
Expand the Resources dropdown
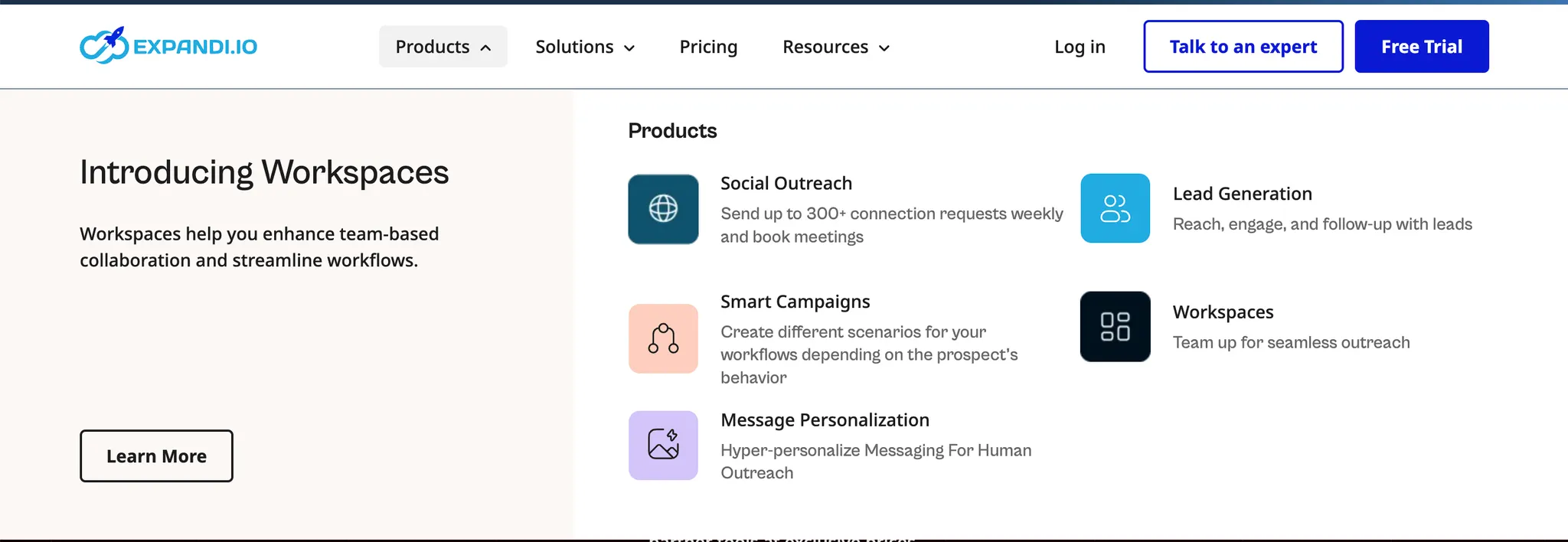pos(836,47)
